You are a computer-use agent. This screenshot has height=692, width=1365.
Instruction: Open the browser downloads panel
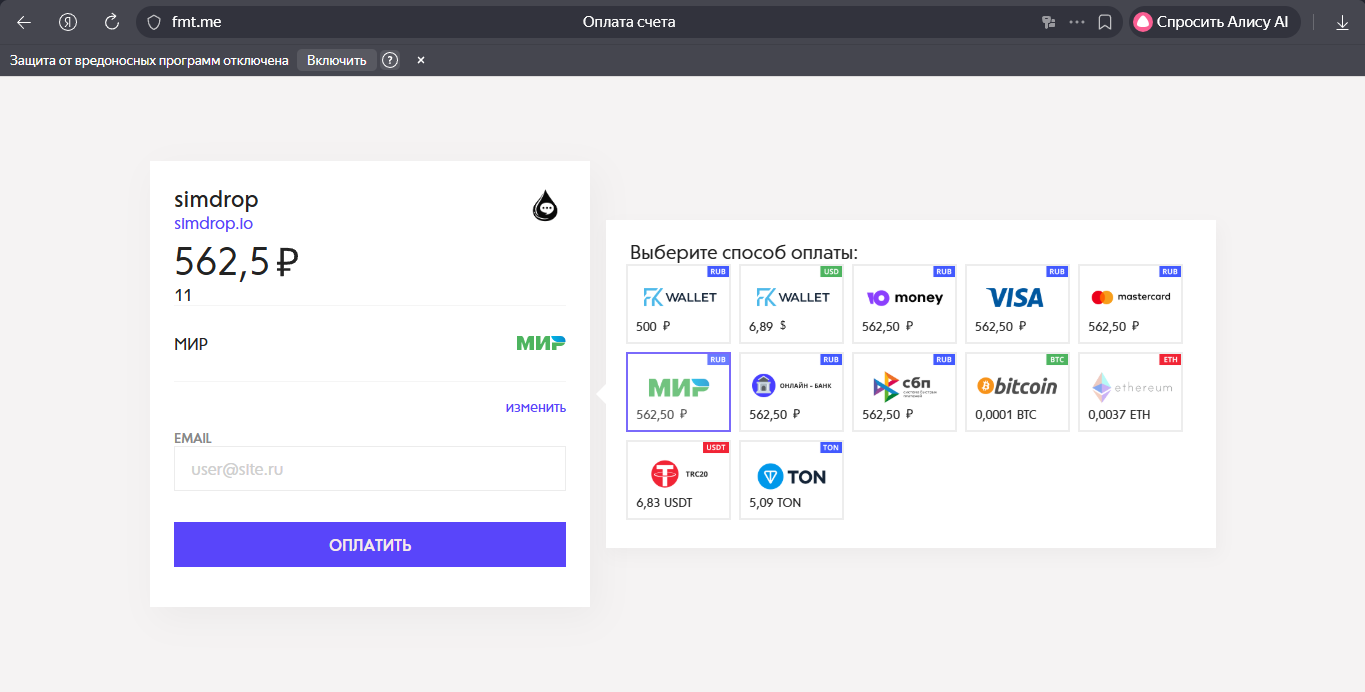click(x=1341, y=21)
